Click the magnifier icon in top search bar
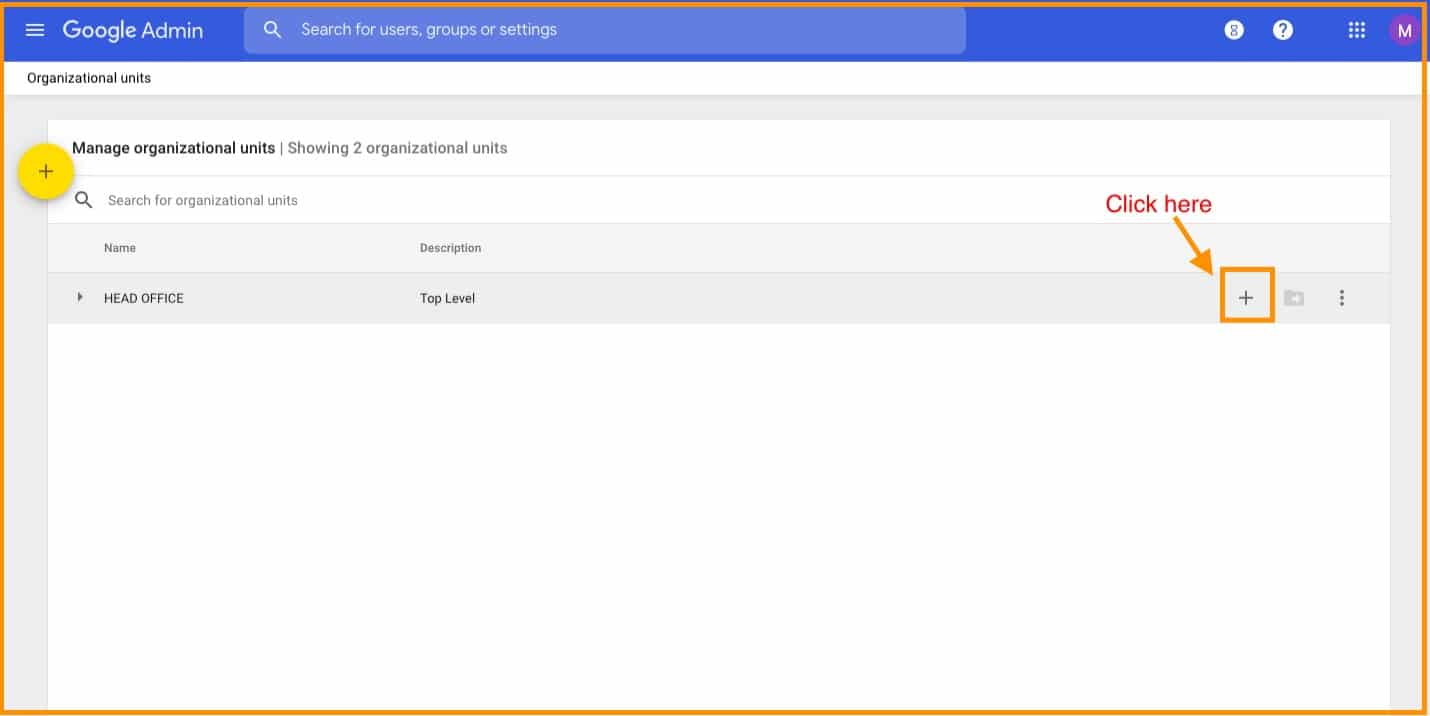 [272, 30]
